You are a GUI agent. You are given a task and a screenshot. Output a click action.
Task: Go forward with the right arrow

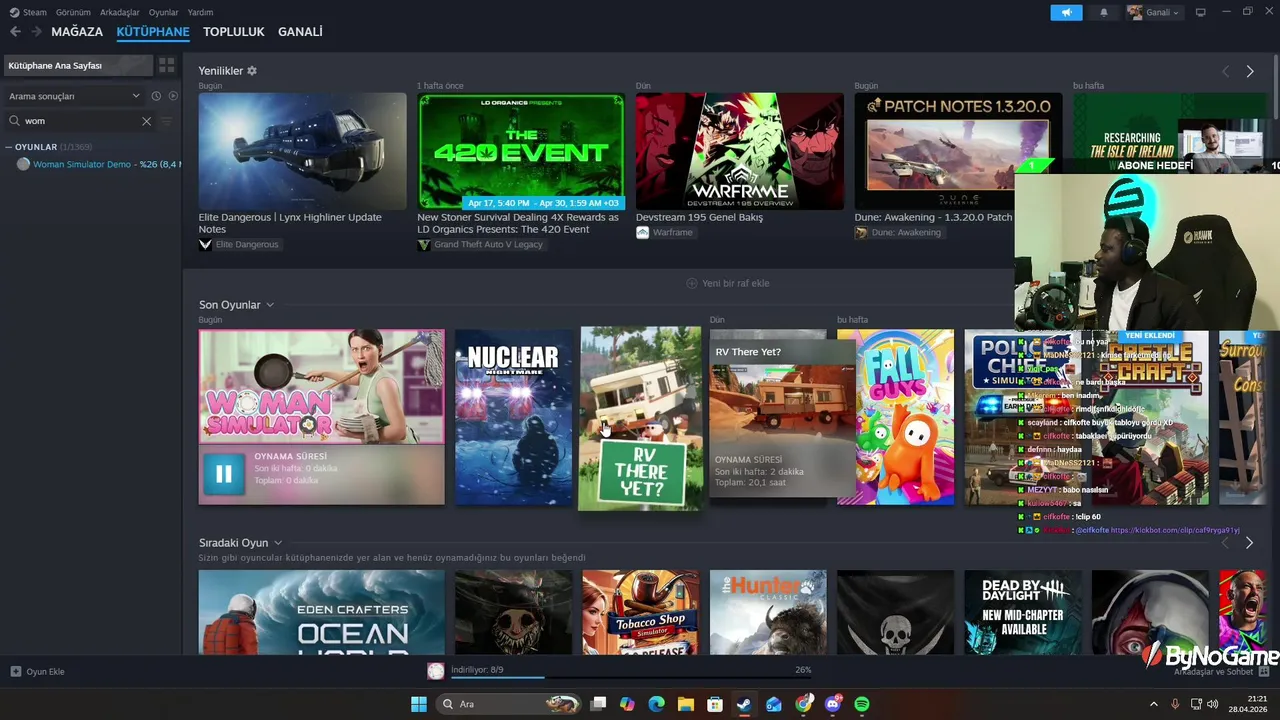point(37,32)
